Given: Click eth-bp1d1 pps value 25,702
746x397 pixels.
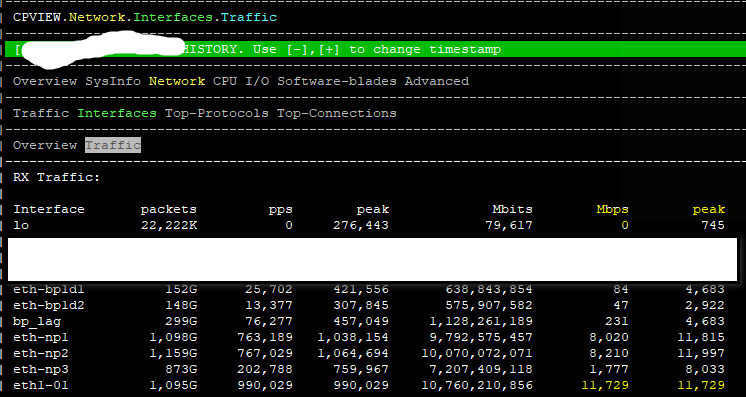Looking at the screenshot, I should (x=269, y=289).
